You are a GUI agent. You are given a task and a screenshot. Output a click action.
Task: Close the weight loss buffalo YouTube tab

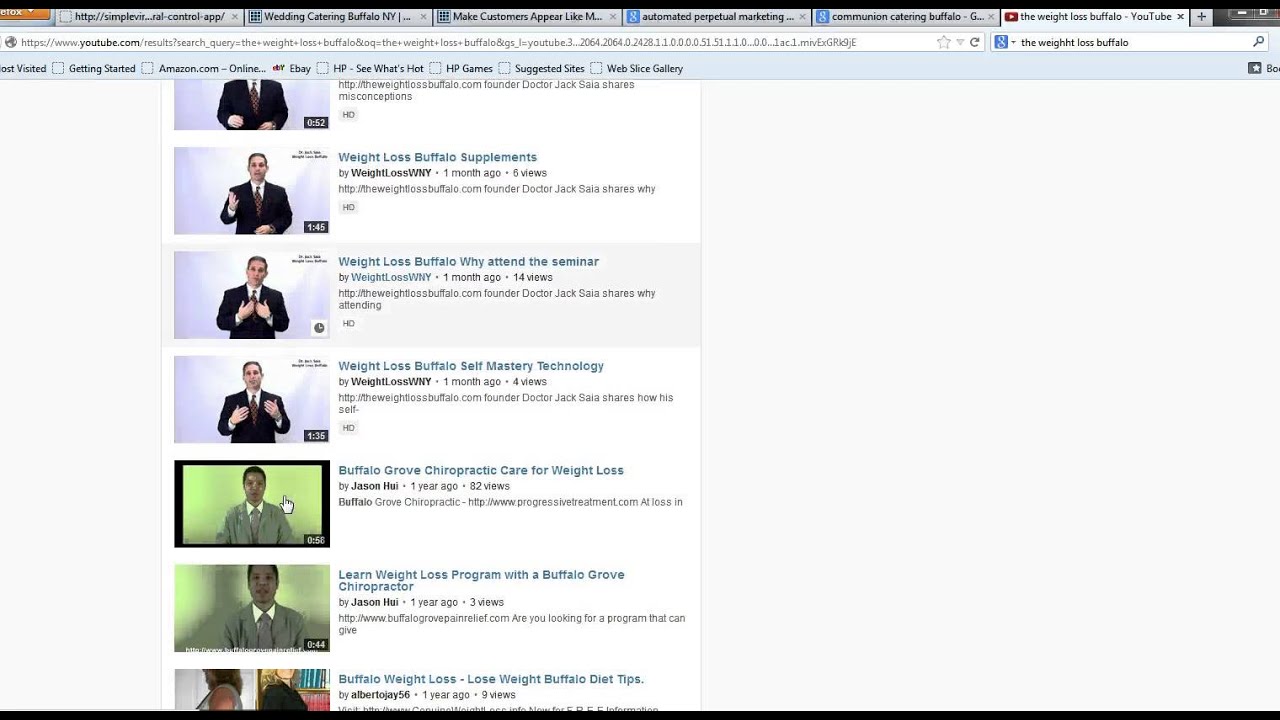tap(1180, 17)
